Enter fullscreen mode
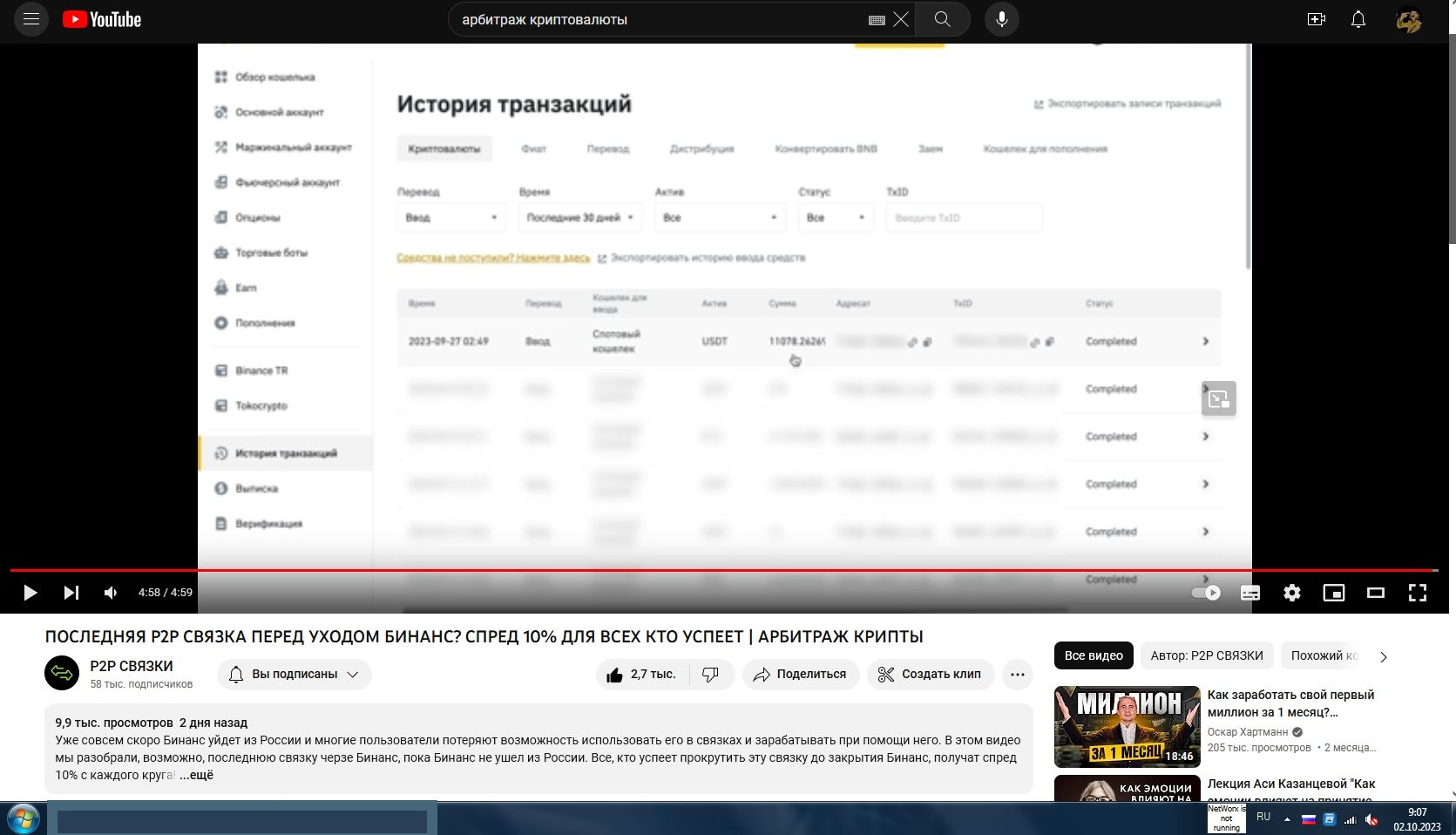The height and width of the screenshot is (835, 1456). click(1418, 593)
